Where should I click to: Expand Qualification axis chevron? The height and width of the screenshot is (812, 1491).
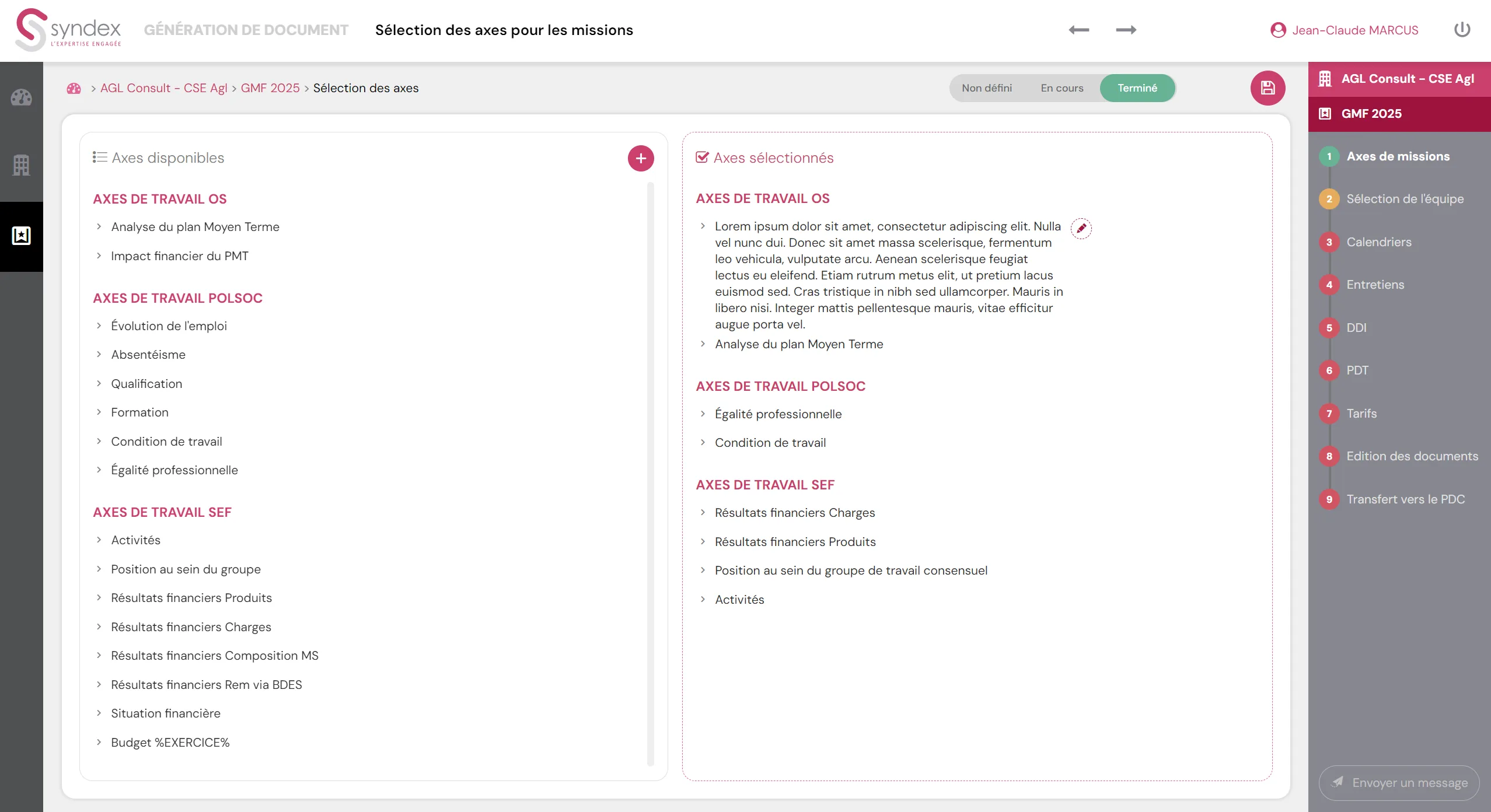[99, 383]
